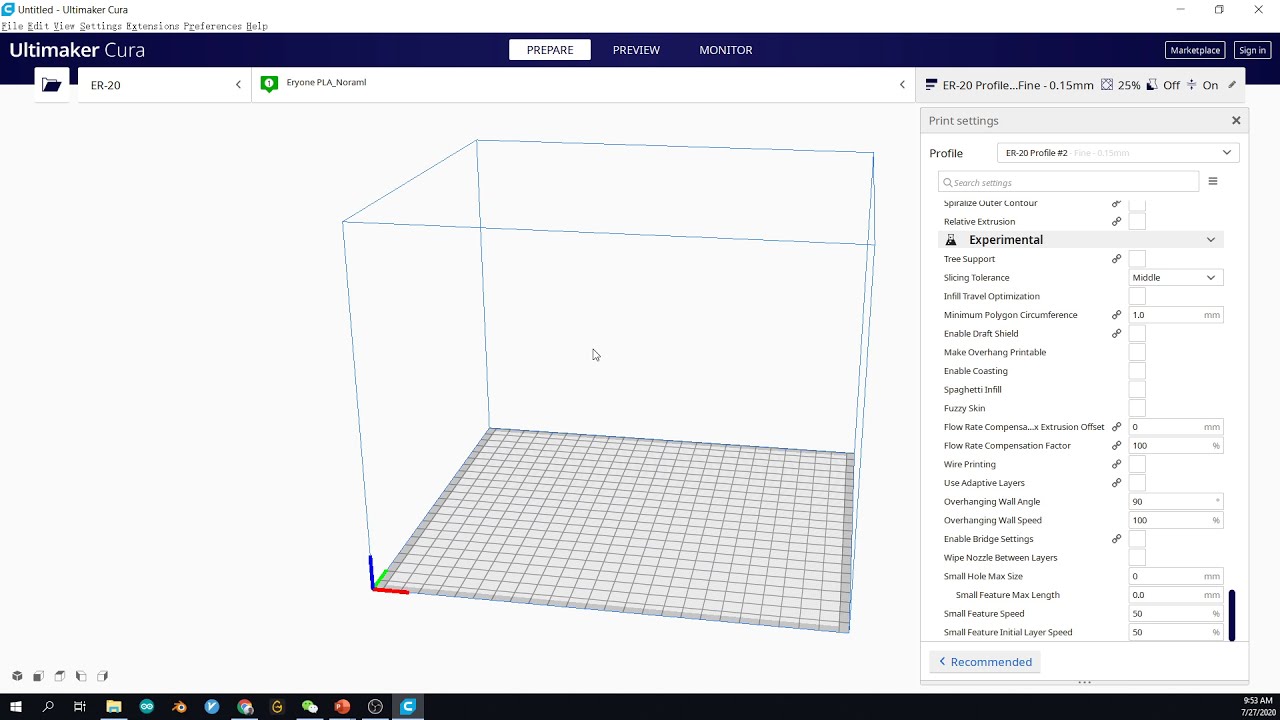Toggle Fuzzy Skin checkbox
The height and width of the screenshot is (720, 1280).
coord(1137,408)
